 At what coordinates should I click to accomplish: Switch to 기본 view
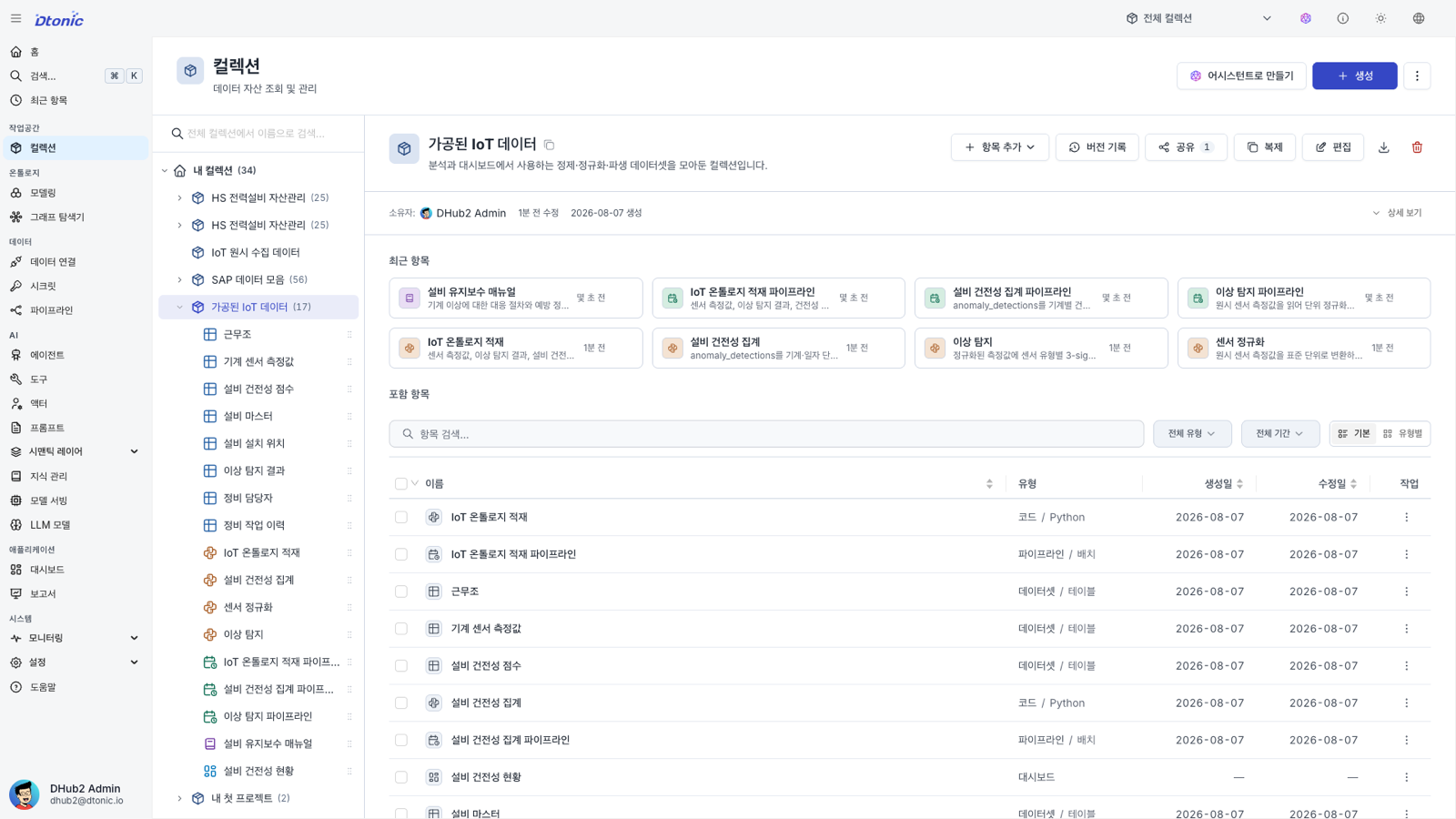click(x=1354, y=434)
